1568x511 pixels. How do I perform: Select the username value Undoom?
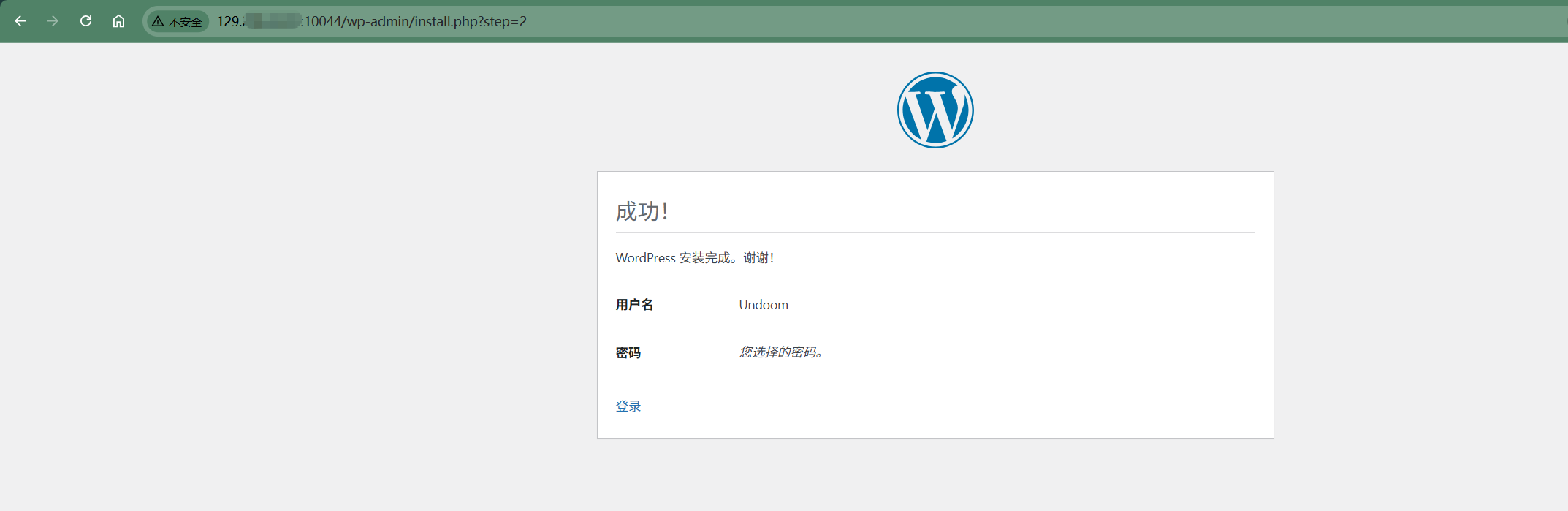764,305
